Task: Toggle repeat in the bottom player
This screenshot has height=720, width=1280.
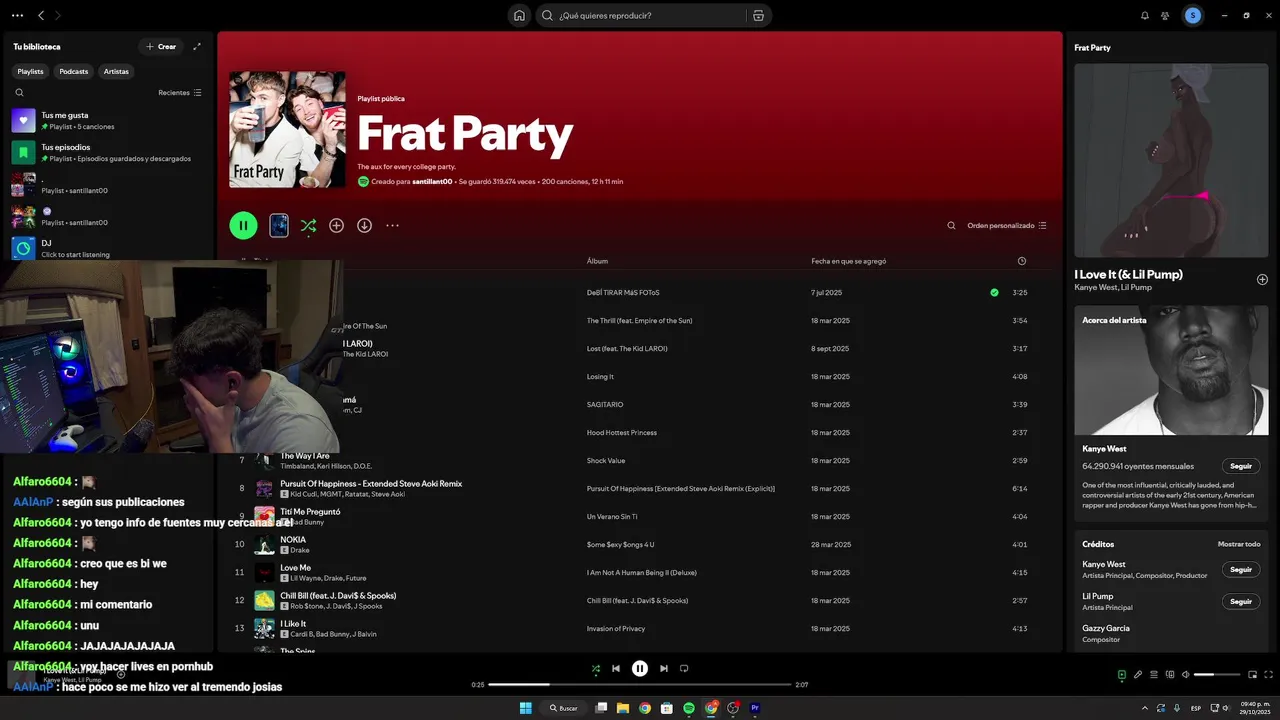Action: 684,668
